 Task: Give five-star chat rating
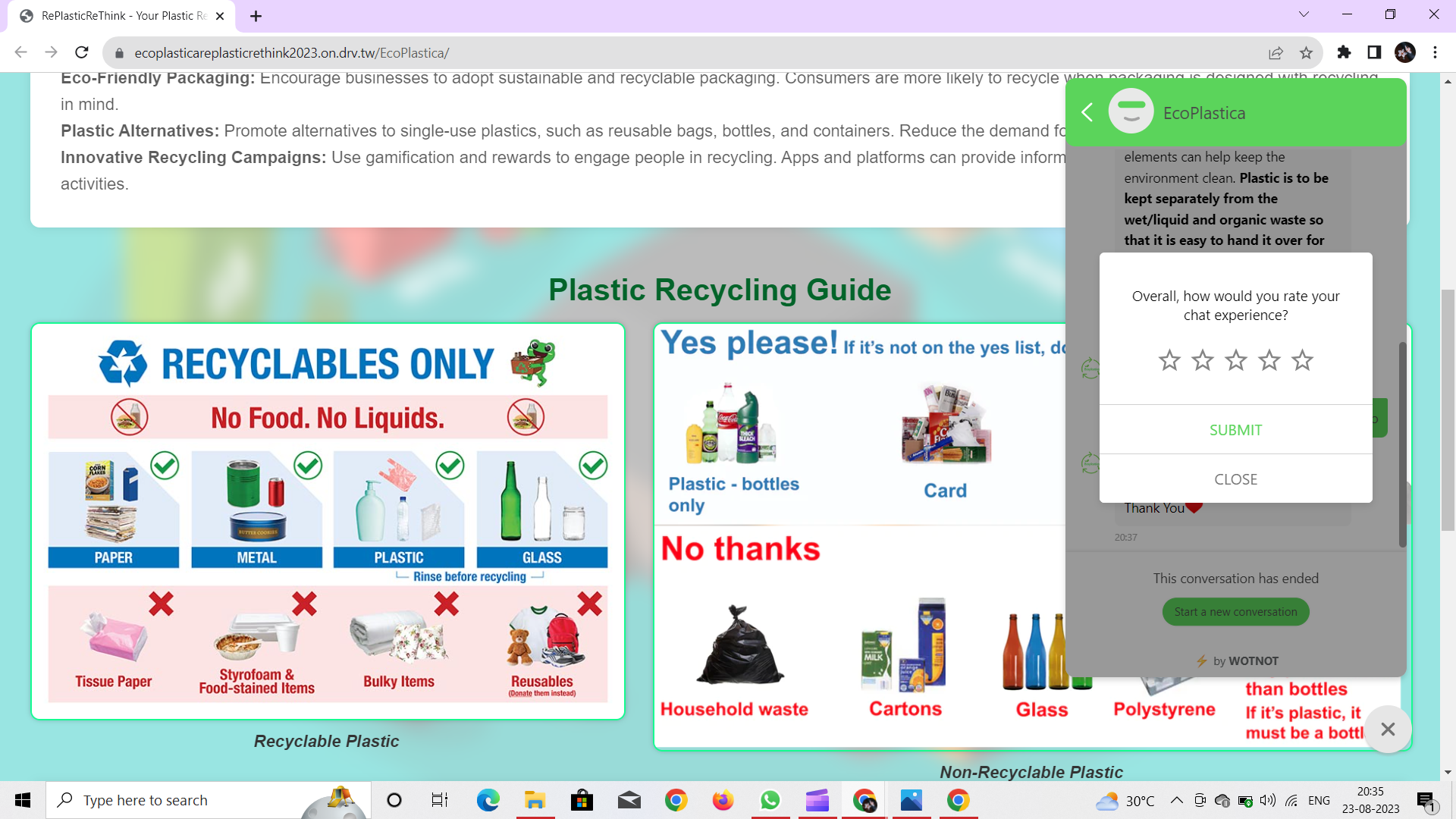[x=1302, y=360]
